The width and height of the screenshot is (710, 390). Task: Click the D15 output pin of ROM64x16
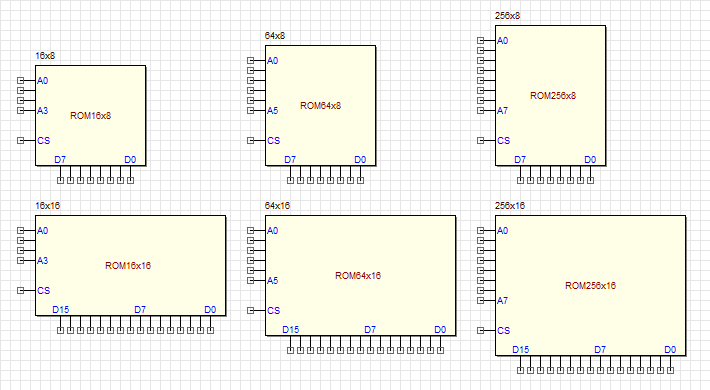(x=290, y=350)
